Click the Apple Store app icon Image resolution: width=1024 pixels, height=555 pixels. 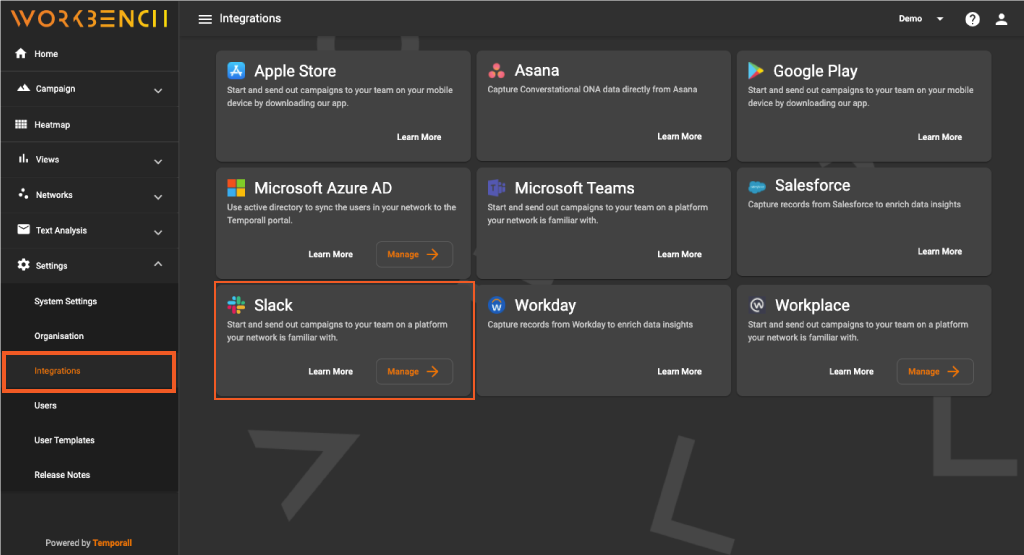(236, 71)
